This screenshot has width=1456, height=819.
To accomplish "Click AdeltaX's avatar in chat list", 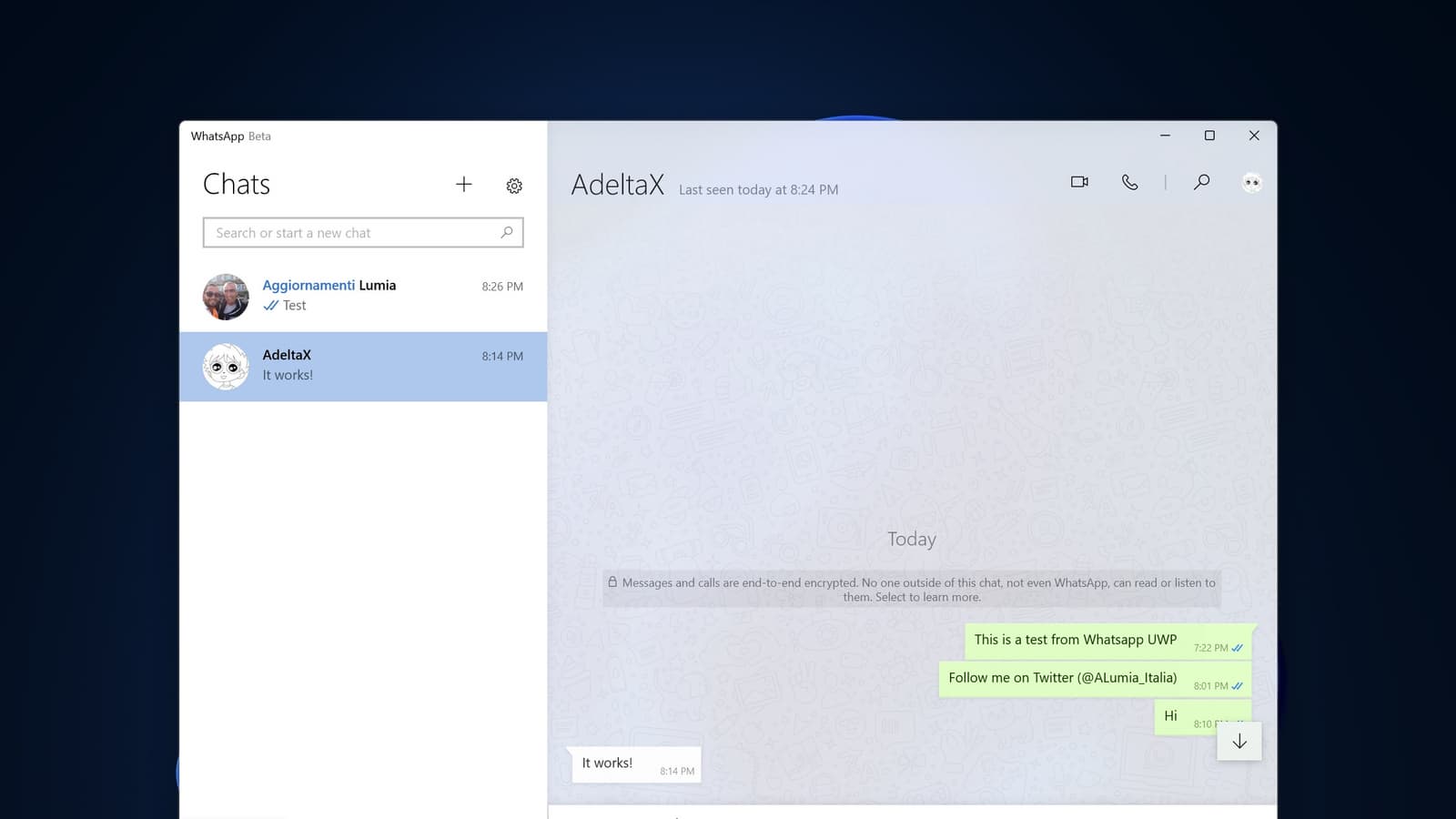I will click(x=226, y=367).
